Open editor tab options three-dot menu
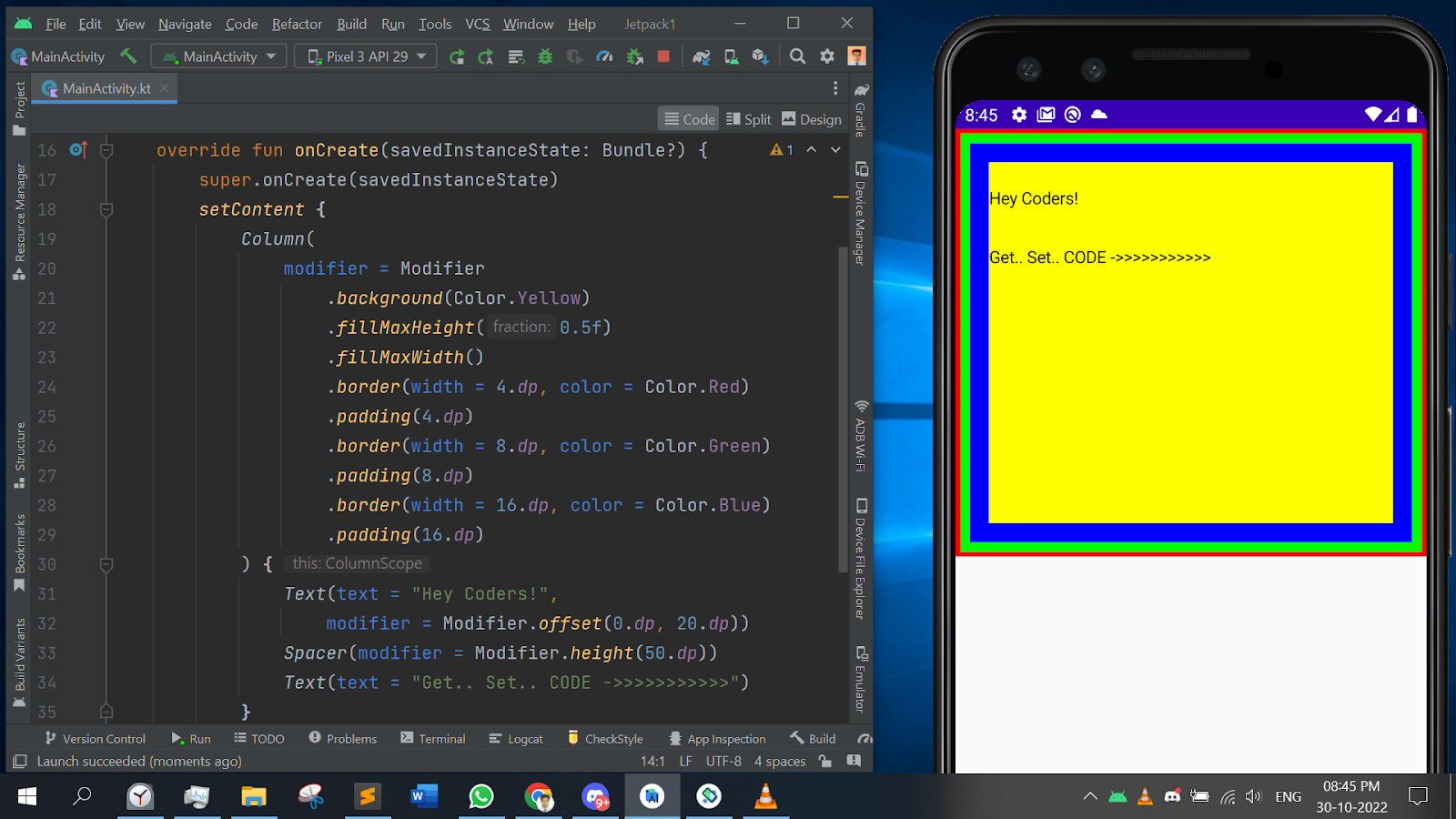This screenshot has height=819, width=1456. point(835,88)
